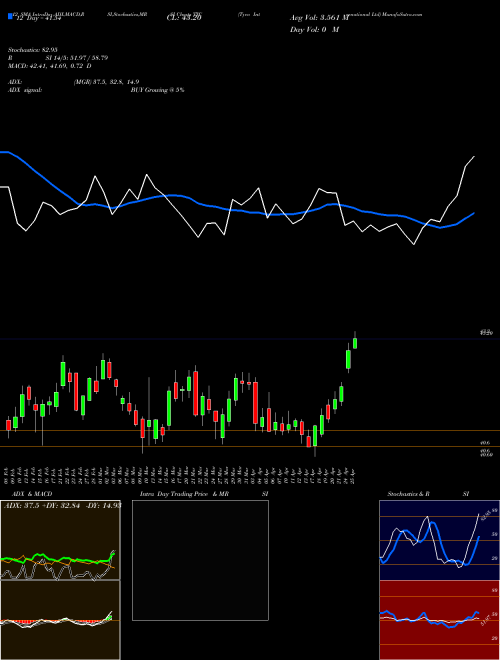
Task: Click the ADX +DY -DY values header
Action: pyautogui.click(x=63, y=506)
